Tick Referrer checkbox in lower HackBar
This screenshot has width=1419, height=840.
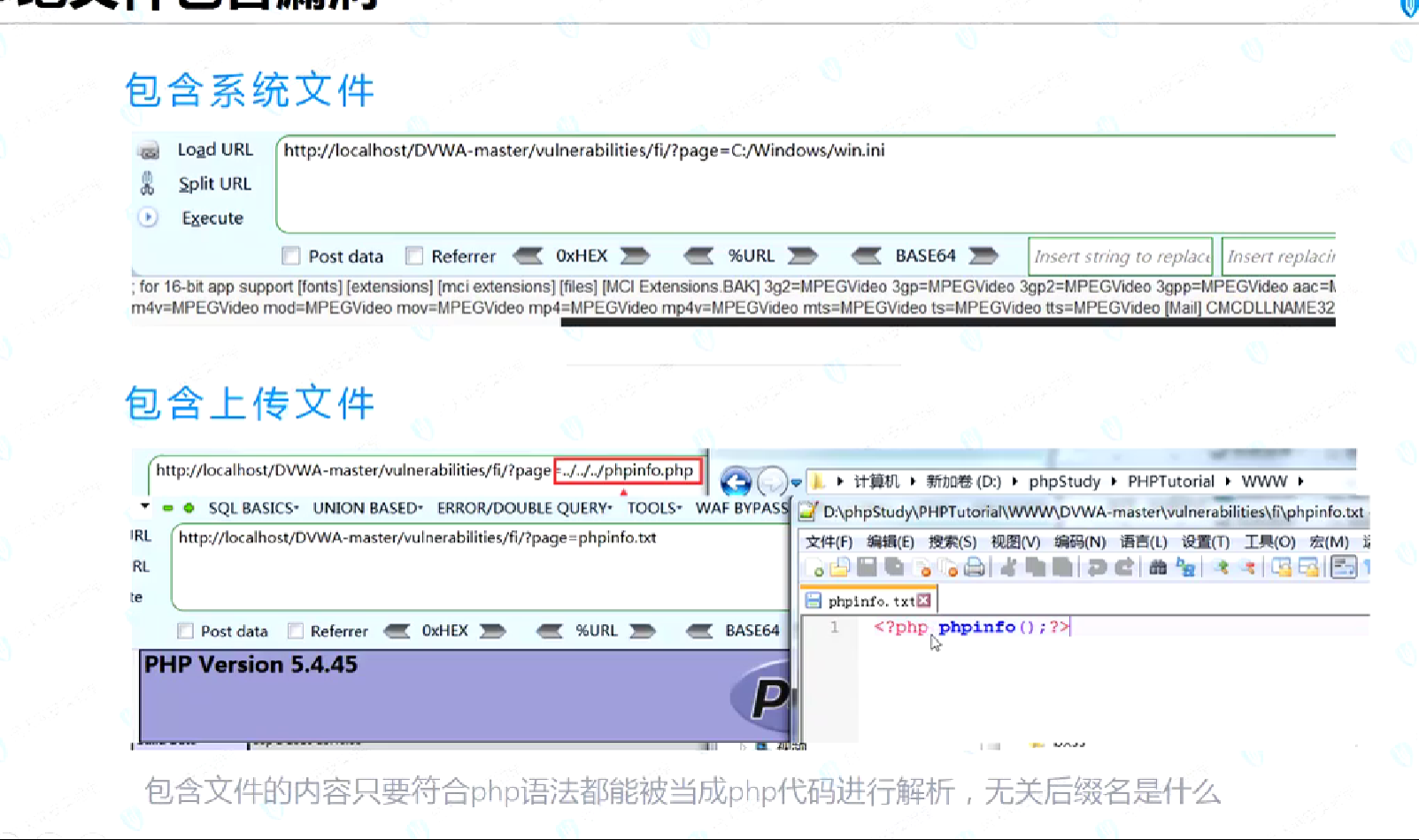[296, 631]
